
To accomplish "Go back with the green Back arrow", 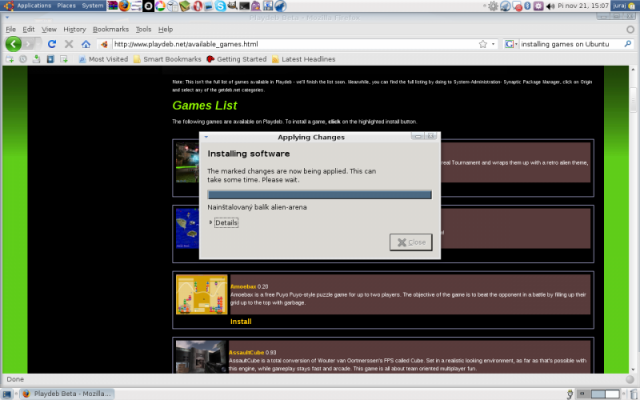I will (x=13, y=44).
